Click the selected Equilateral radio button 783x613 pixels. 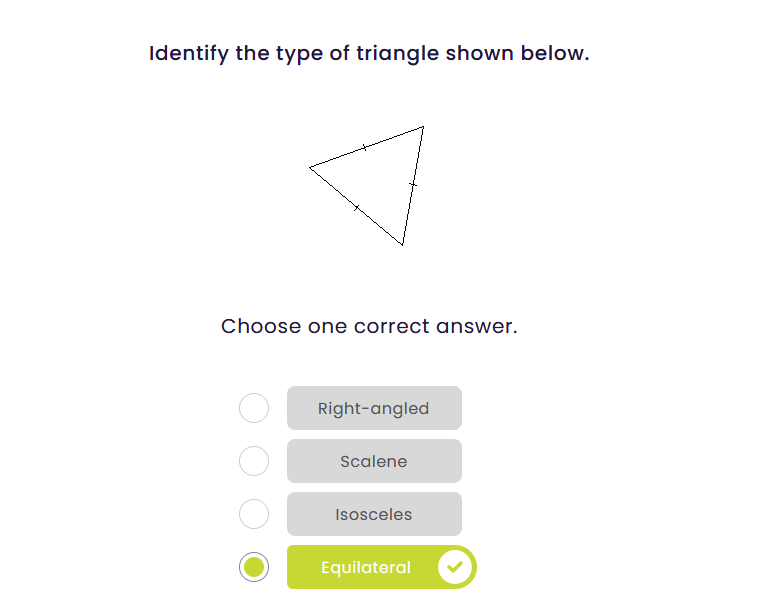[x=254, y=568]
